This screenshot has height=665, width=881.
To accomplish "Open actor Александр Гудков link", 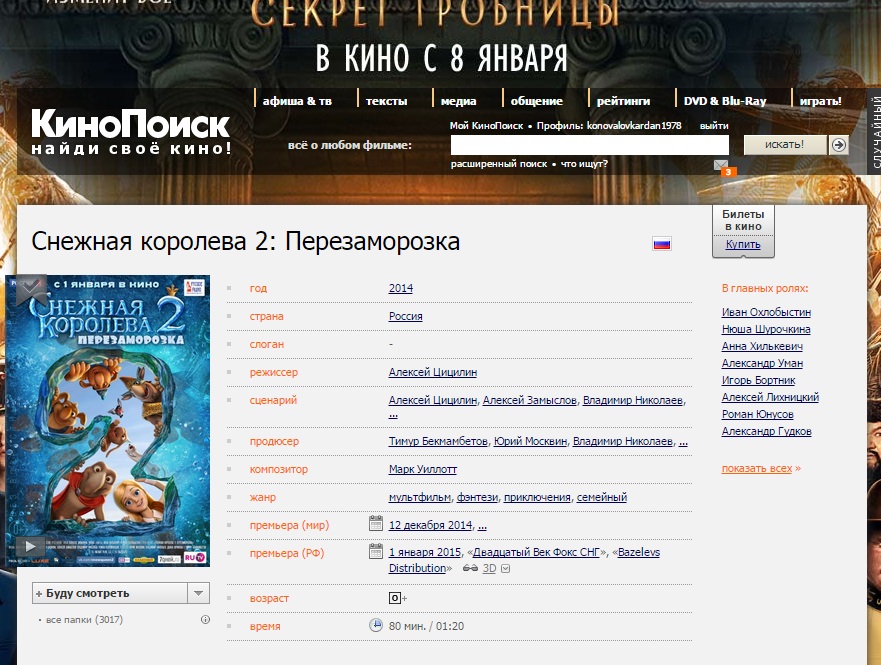I will pyautogui.click(x=766, y=431).
